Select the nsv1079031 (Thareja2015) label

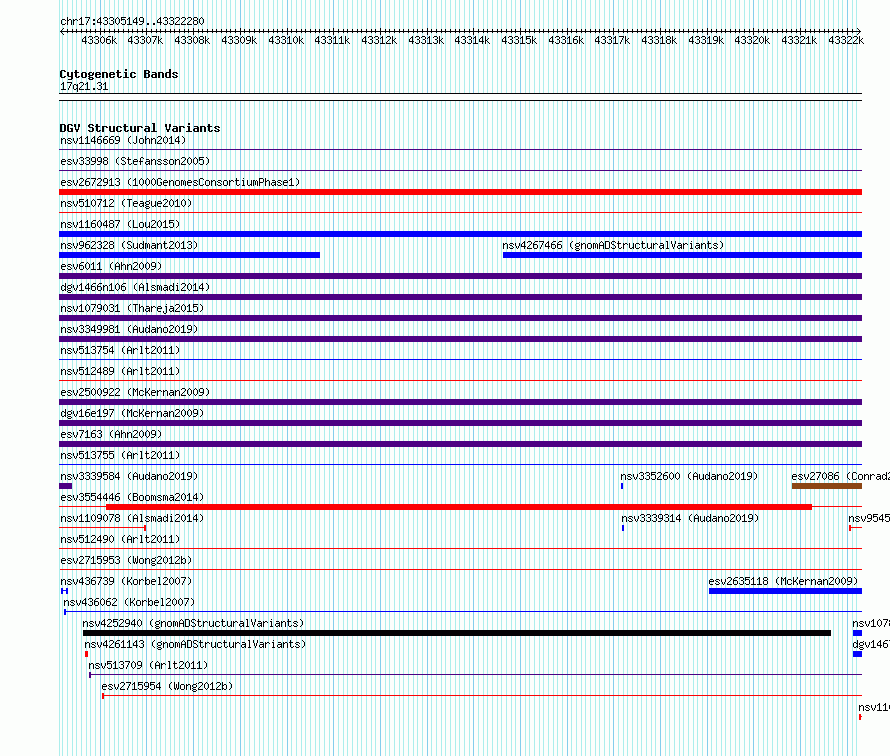coord(132,308)
